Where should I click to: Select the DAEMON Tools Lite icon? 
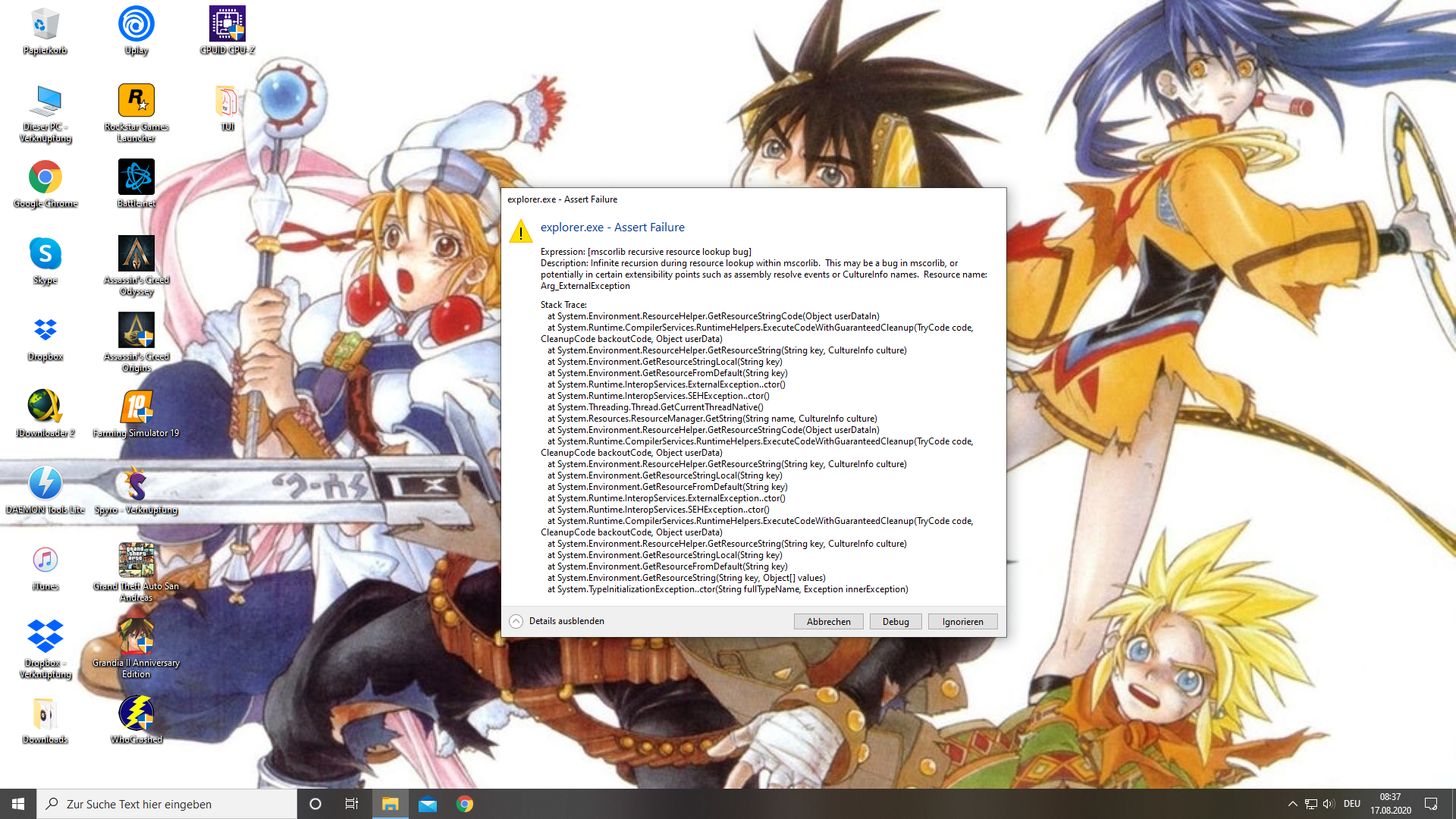45,484
